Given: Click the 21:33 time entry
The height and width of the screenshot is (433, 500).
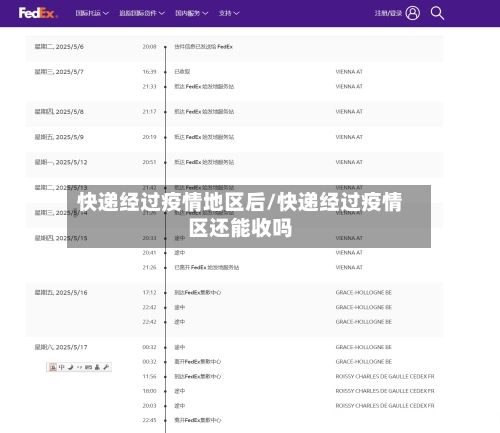Looking at the screenshot, I should [149, 86].
